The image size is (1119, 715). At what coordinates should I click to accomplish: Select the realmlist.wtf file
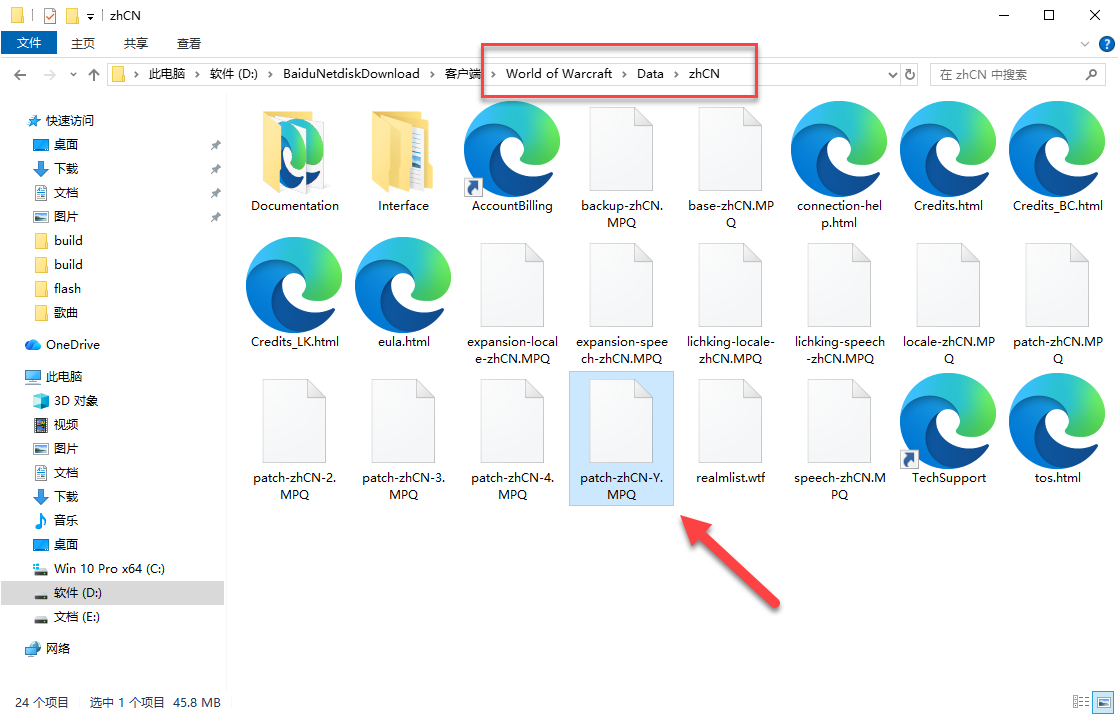point(730,432)
